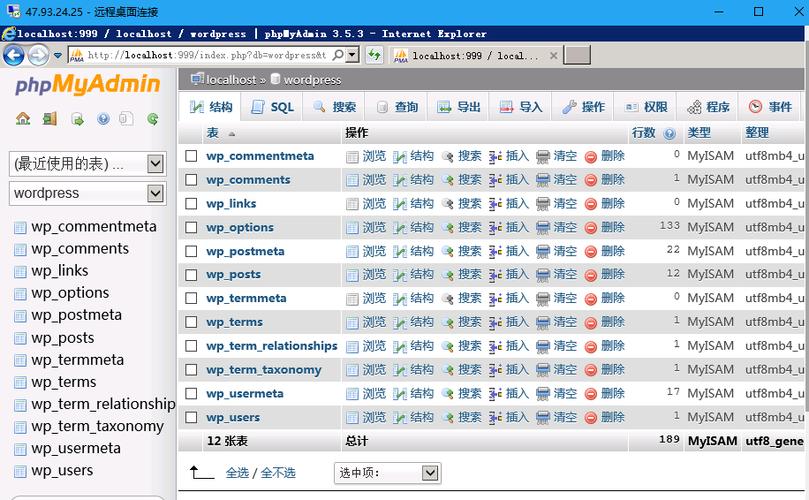Image resolution: width=809 pixels, height=500 pixels.
Task: Click Structure icon for wp_comments row
Action: (x=400, y=181)
